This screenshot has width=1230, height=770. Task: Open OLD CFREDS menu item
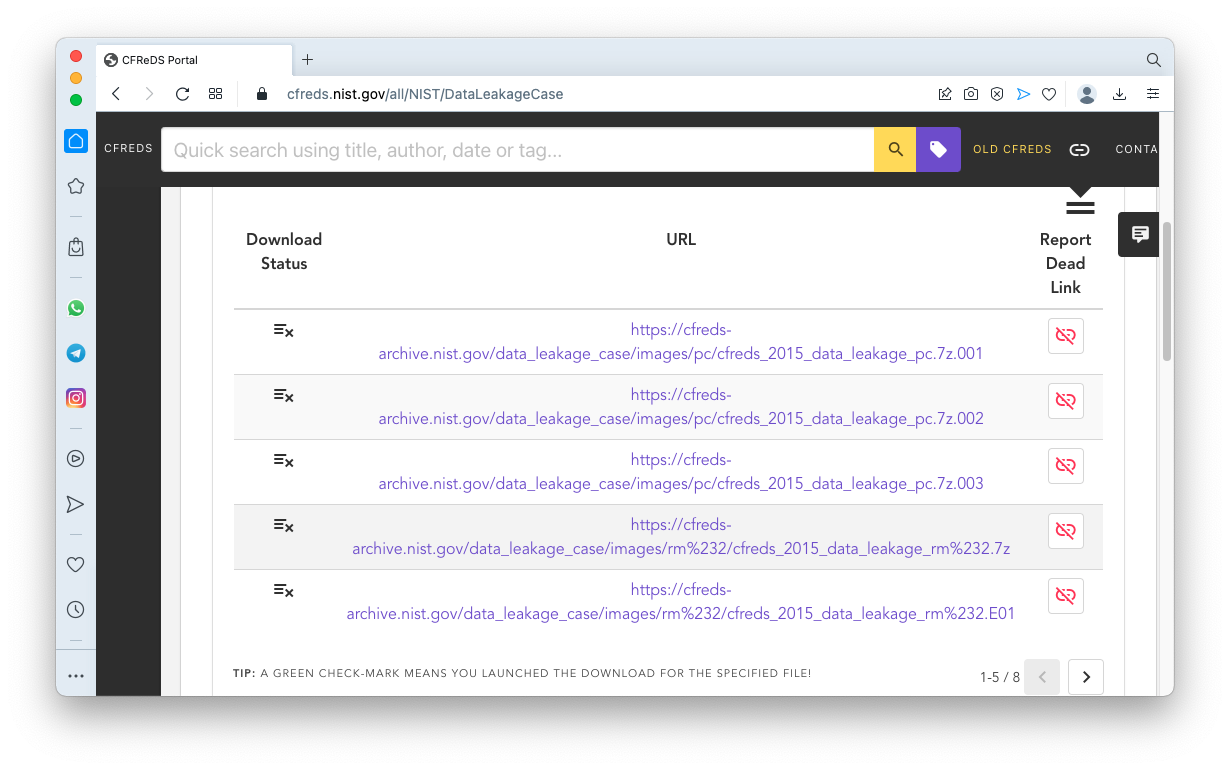tap(1012, 149)
